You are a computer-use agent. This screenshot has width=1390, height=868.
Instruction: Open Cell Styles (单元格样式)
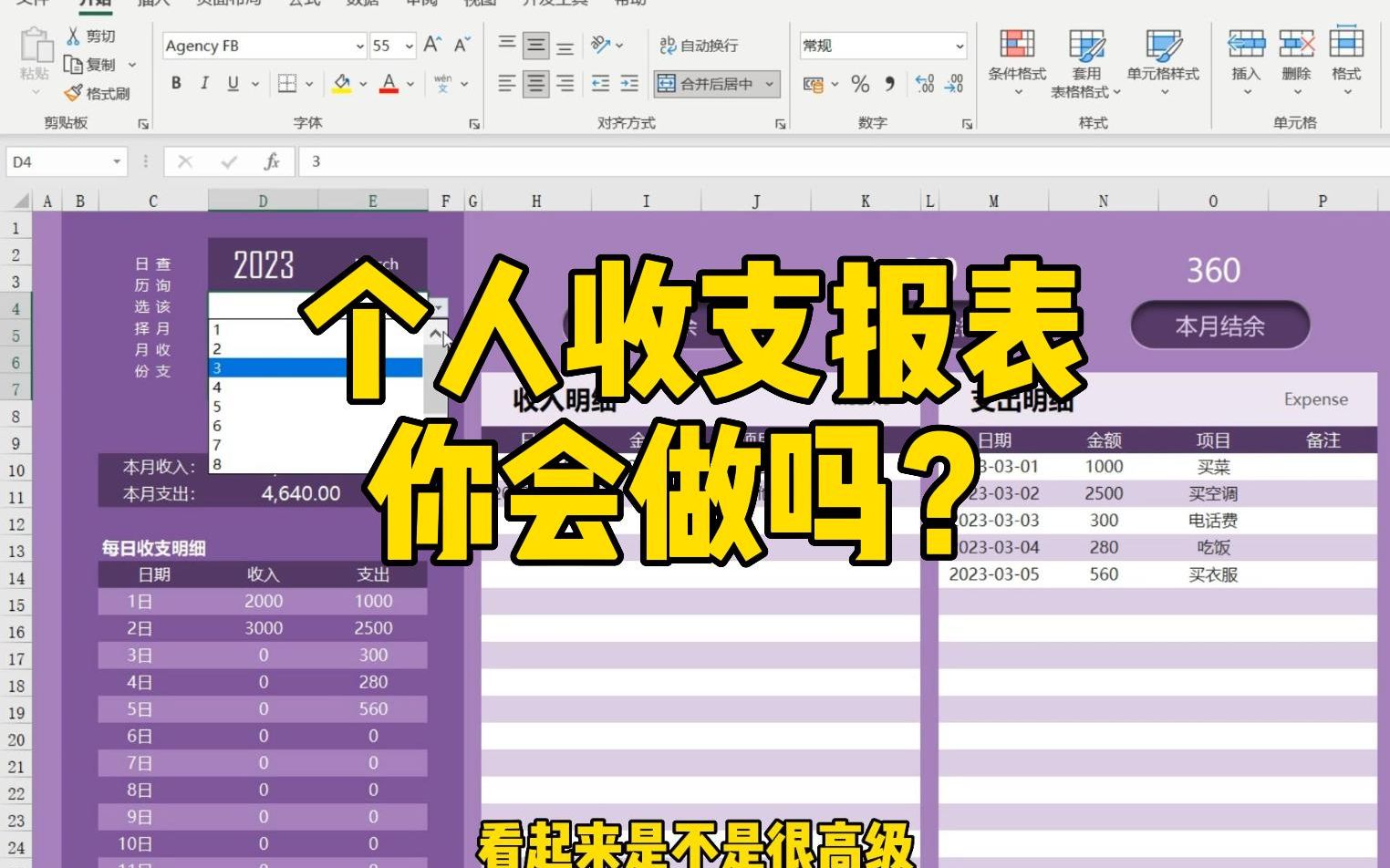point(1163,62)
